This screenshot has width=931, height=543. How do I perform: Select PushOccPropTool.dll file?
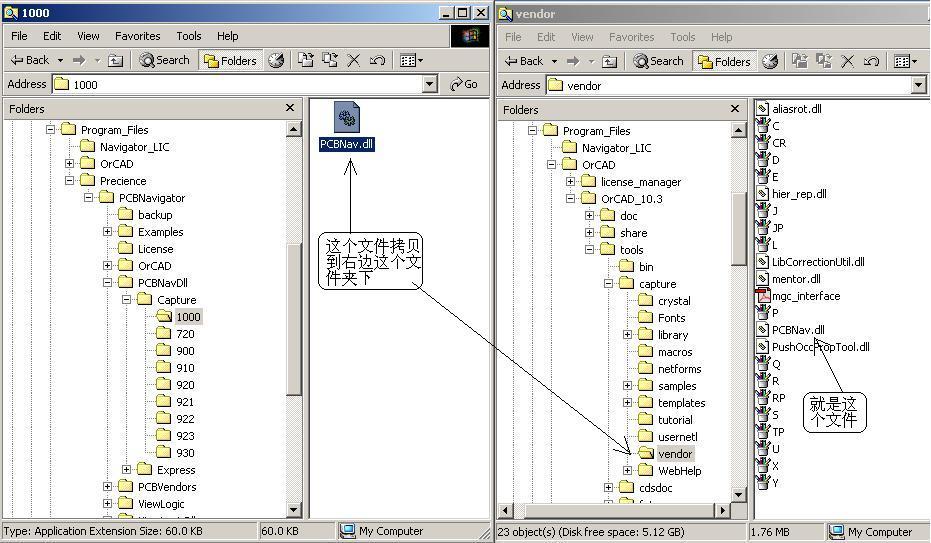[x=813, y=347]
